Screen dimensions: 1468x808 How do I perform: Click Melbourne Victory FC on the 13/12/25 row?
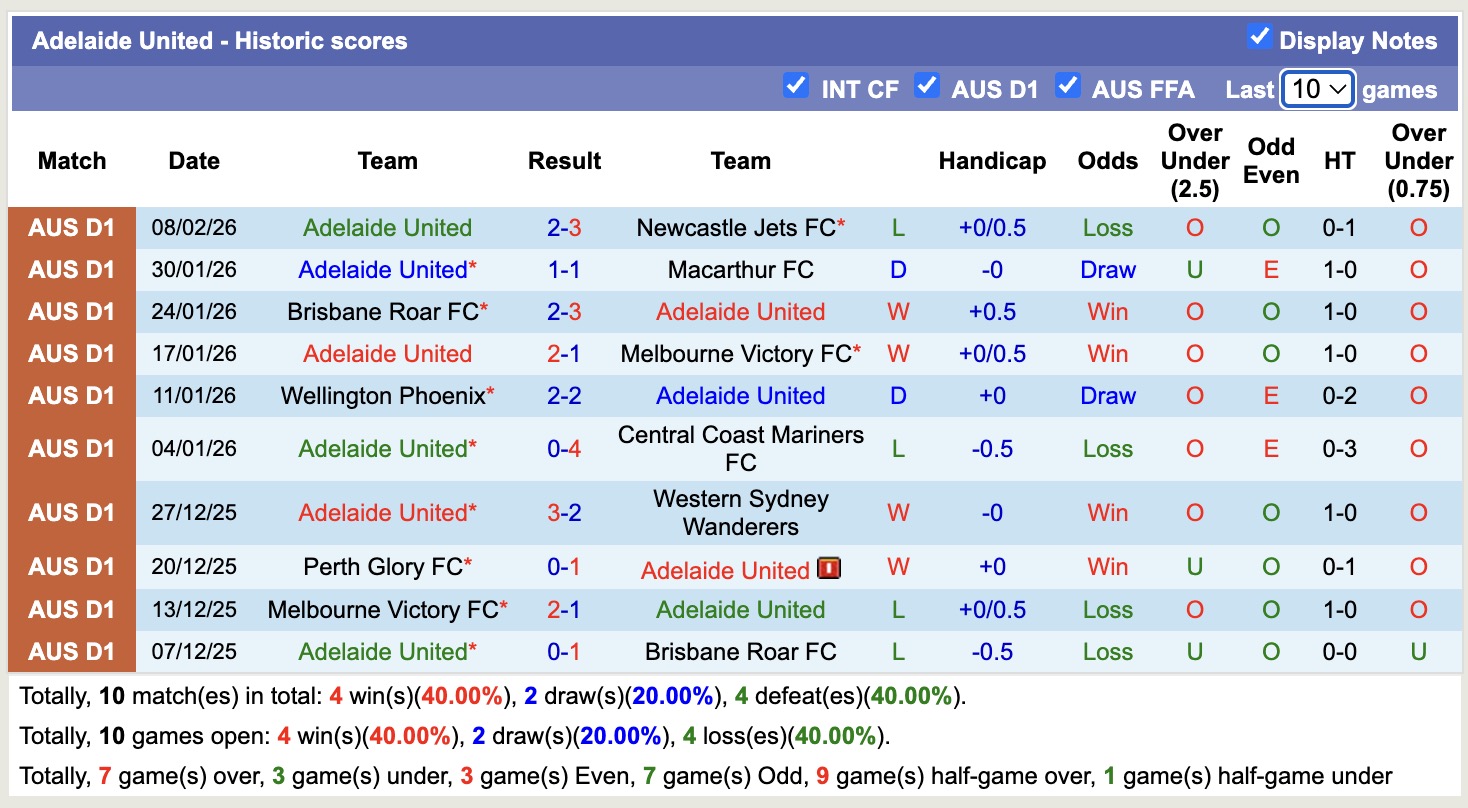click(x=386, y=609)
